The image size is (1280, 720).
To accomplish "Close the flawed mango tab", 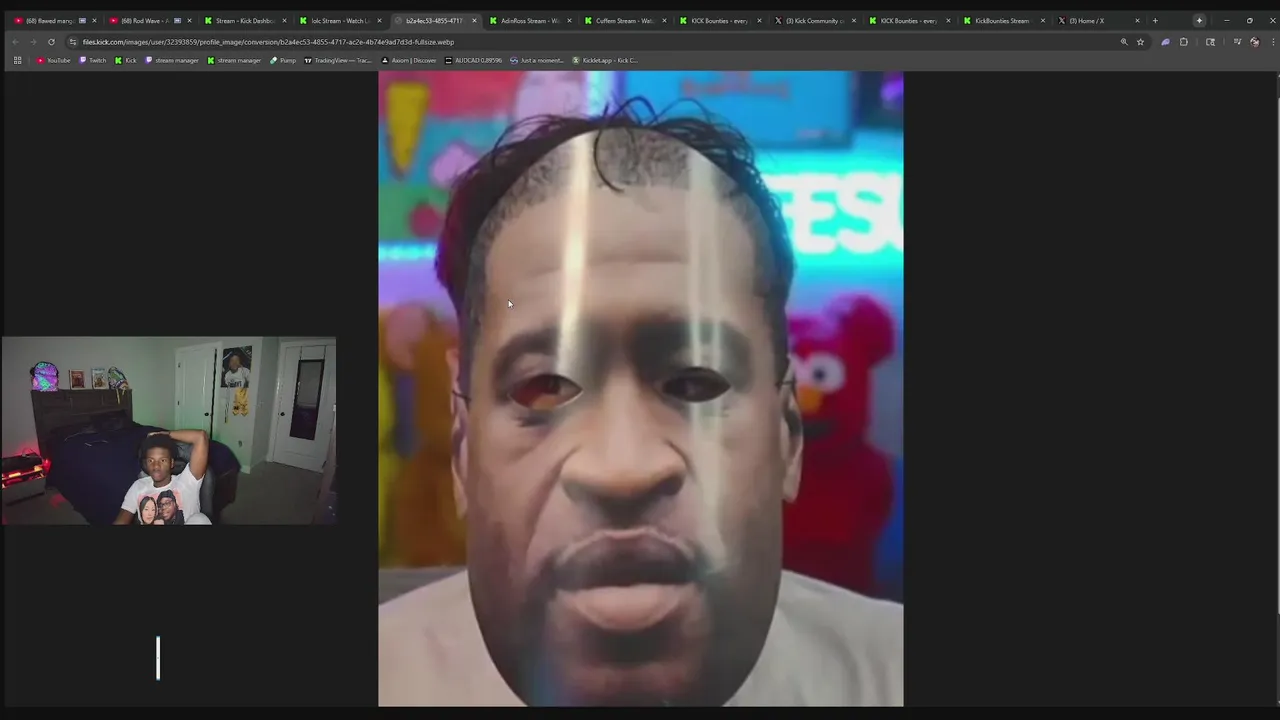I will coord(94,20).
